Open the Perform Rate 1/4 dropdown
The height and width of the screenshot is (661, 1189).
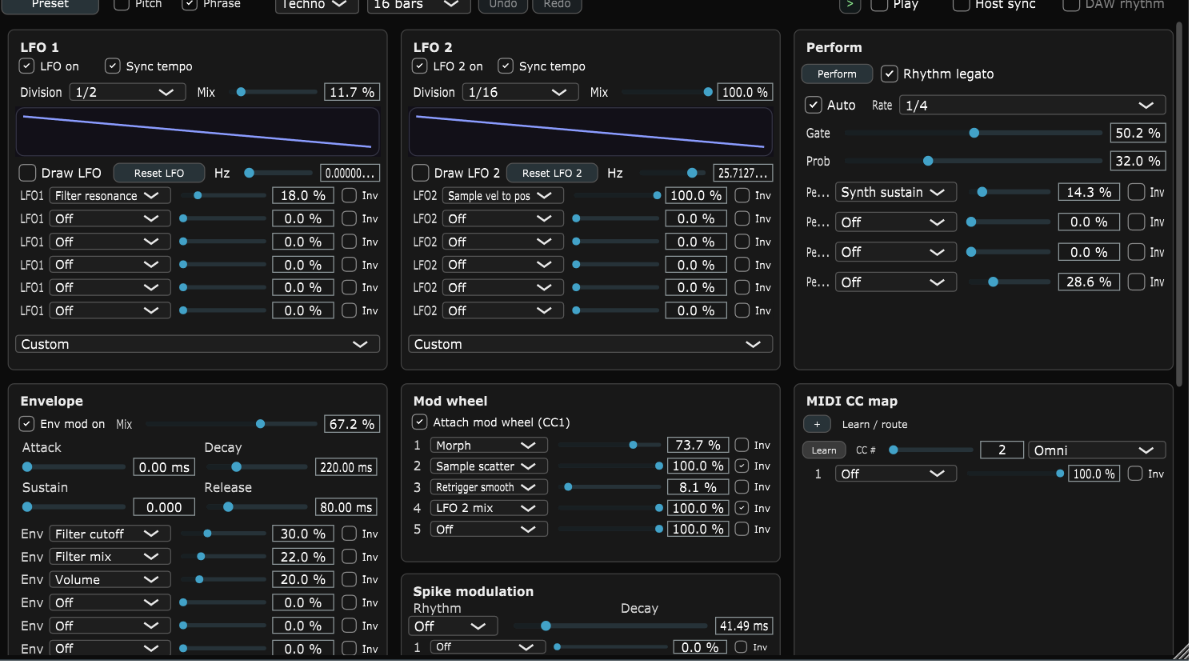1031,105
